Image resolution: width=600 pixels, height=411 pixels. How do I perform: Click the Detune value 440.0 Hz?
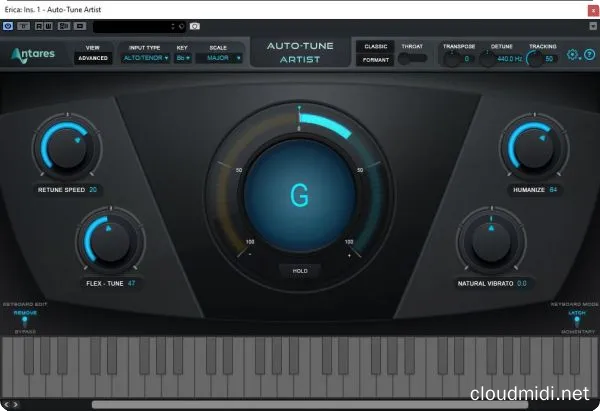pyautogui.click(x=510, y=59)
